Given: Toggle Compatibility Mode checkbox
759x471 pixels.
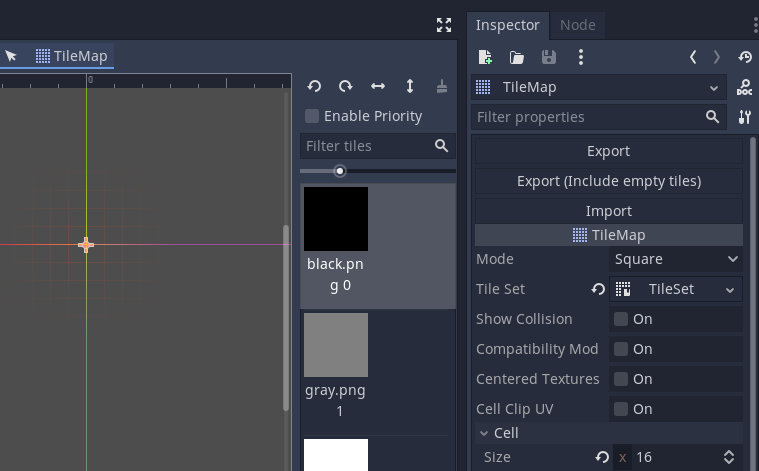Looking at the screenshot, I should click(621, 349).
